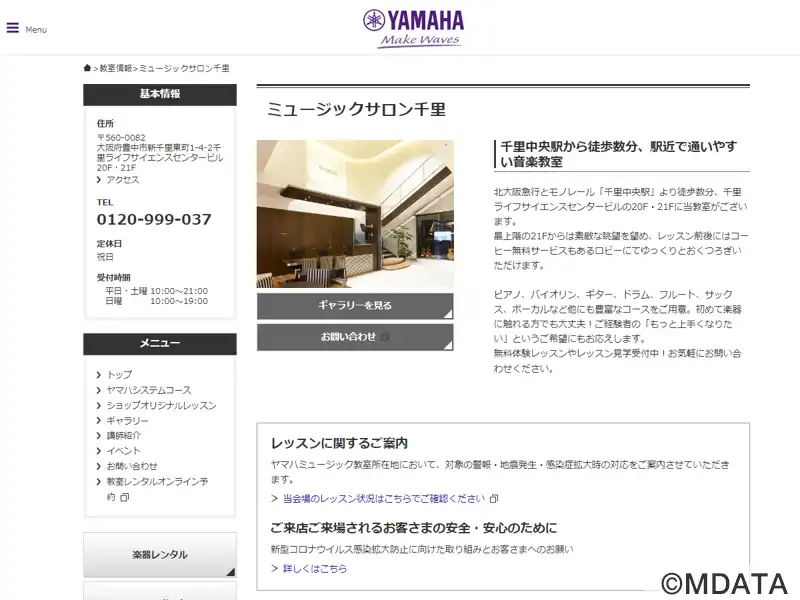
Task: Click the ギャラリーを見る button
Action: (x=355, y=306)
